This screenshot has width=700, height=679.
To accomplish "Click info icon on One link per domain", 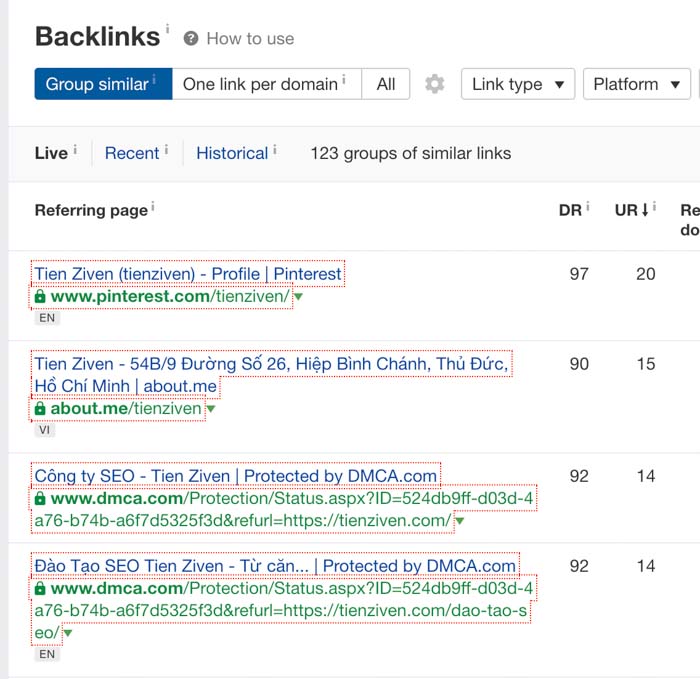I will point(344,80).
